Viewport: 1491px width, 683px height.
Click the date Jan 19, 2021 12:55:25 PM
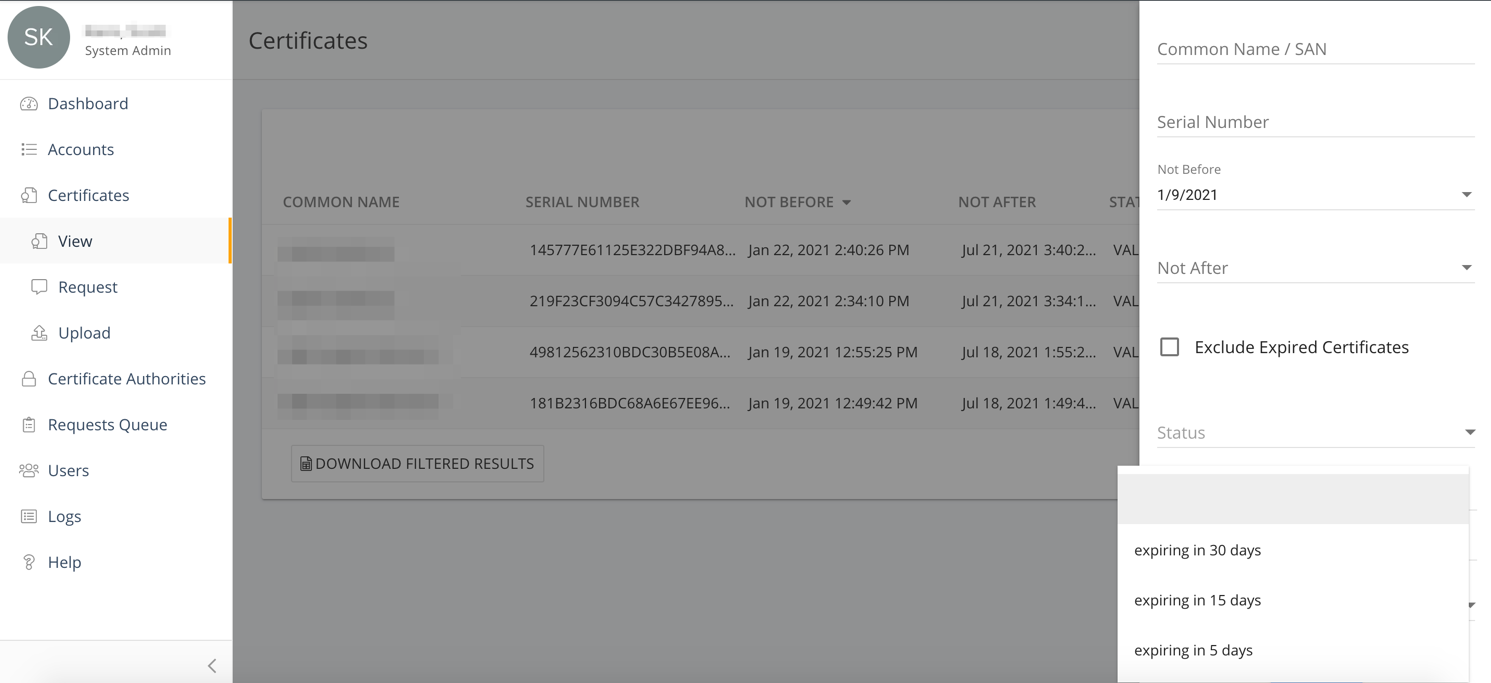tap(833, 352)
